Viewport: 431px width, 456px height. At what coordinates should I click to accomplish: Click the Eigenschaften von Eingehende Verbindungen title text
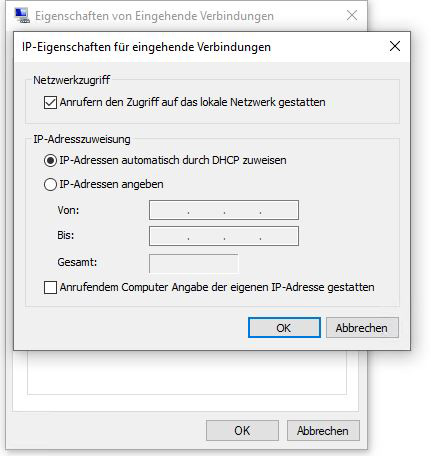pyautogui.click(x=154, y=16)
